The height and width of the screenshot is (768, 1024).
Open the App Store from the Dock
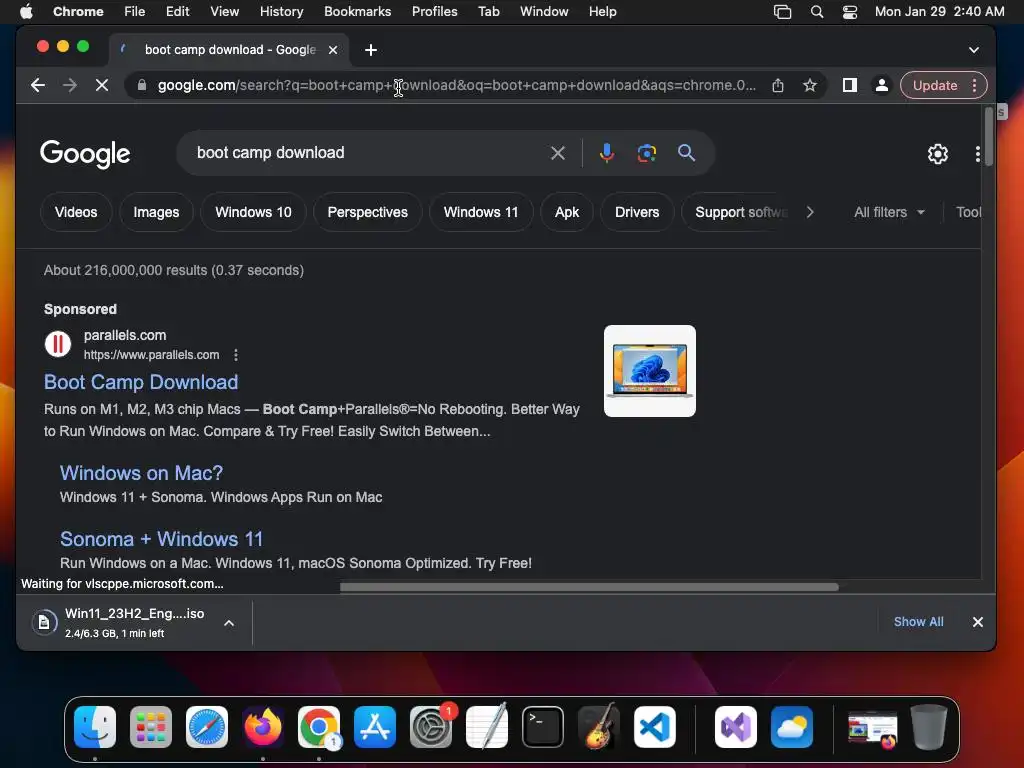[375, 727]
